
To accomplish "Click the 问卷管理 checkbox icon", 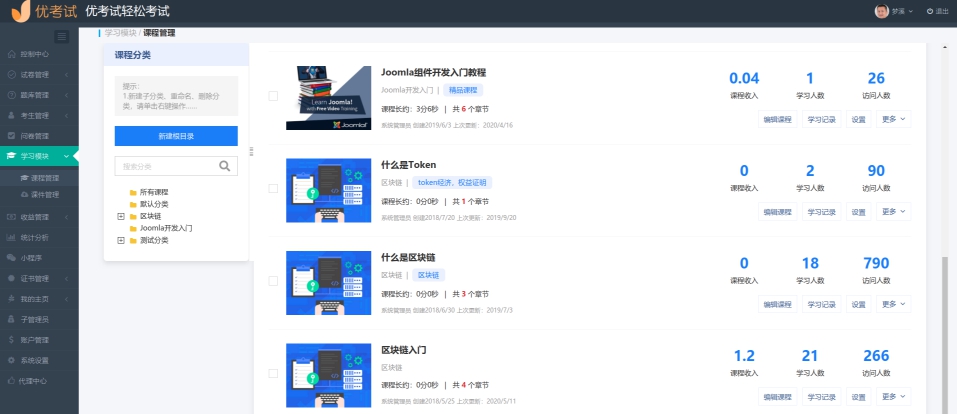I will click(11, 136).
